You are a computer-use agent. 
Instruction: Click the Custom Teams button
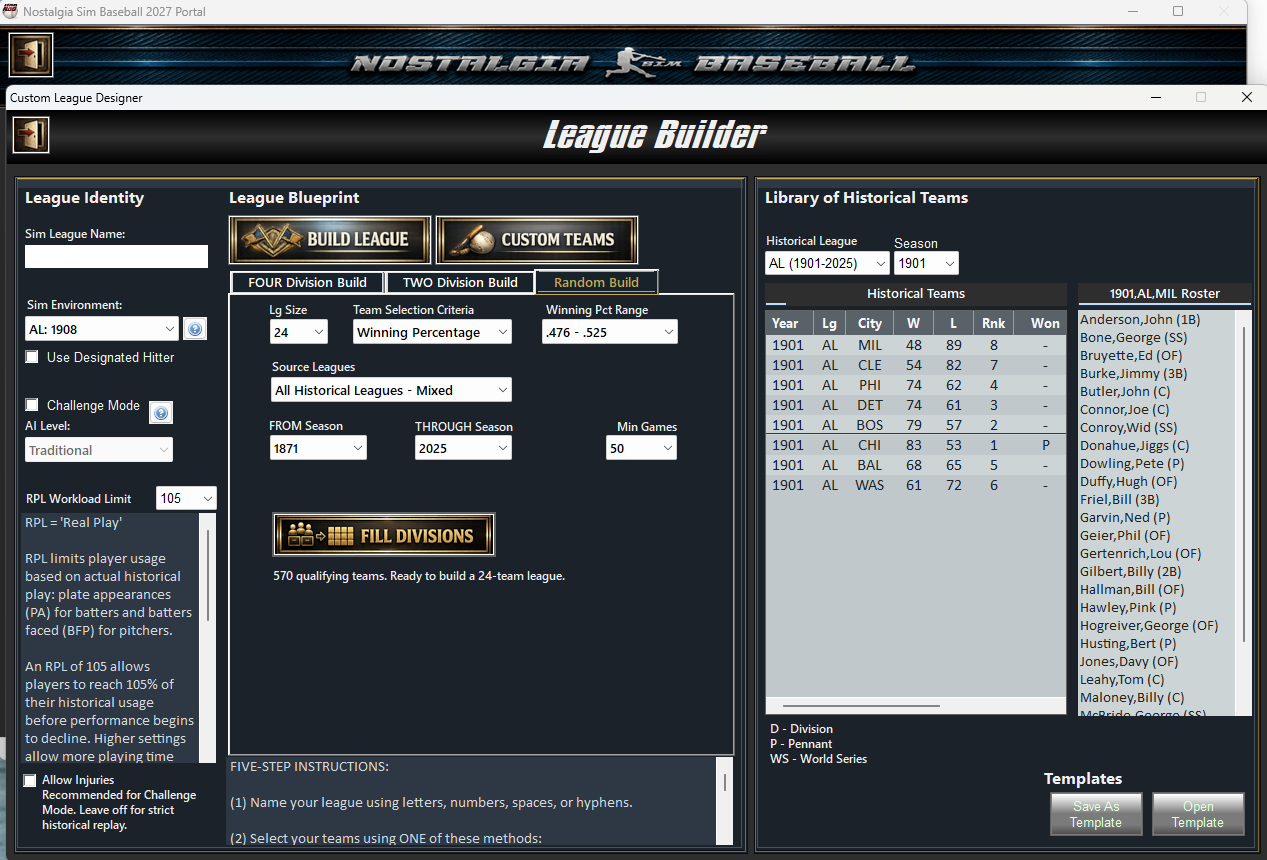[x=537, y=240]
